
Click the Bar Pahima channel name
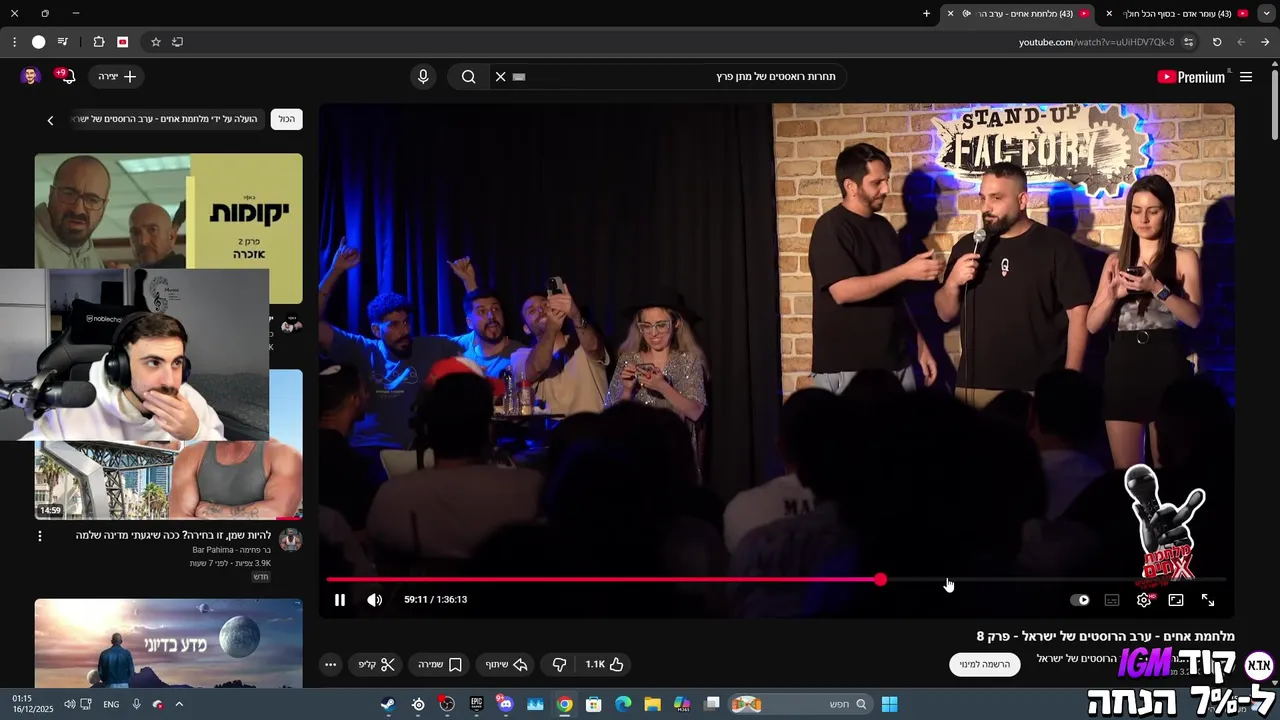pyautogui.click(x=232, y=550)
